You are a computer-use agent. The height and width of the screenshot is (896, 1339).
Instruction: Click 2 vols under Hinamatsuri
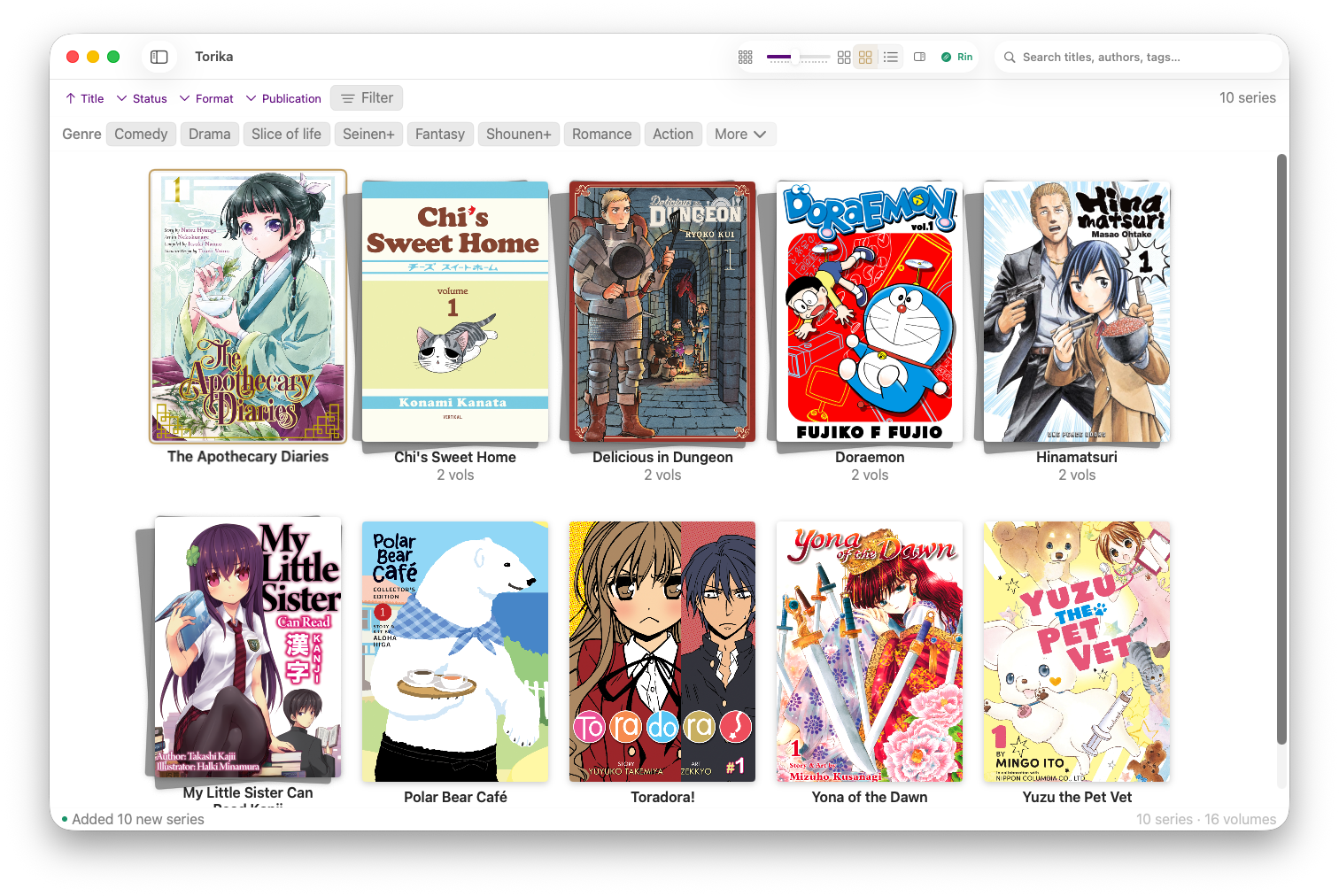click(x=1077, y=475)
